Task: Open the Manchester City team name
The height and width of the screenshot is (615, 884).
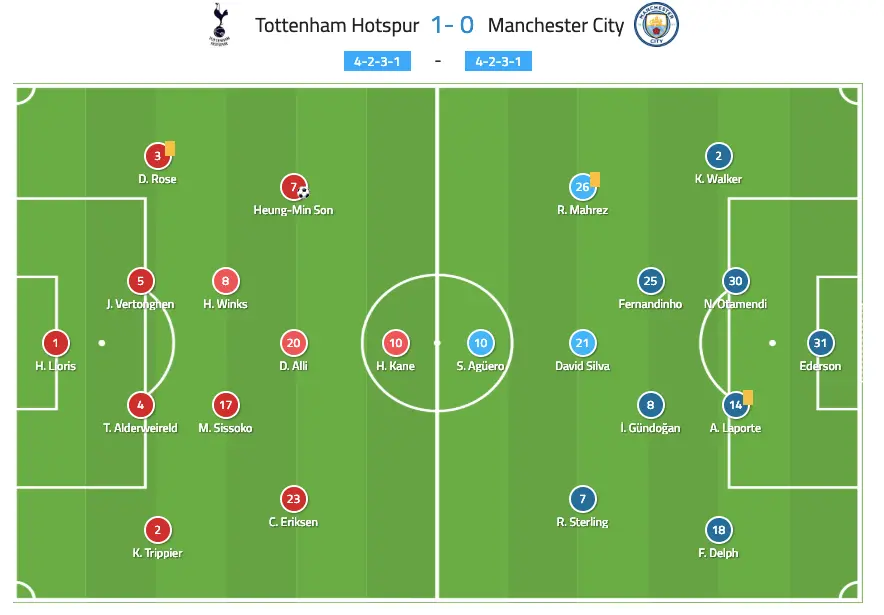Action: coord(555,25)
